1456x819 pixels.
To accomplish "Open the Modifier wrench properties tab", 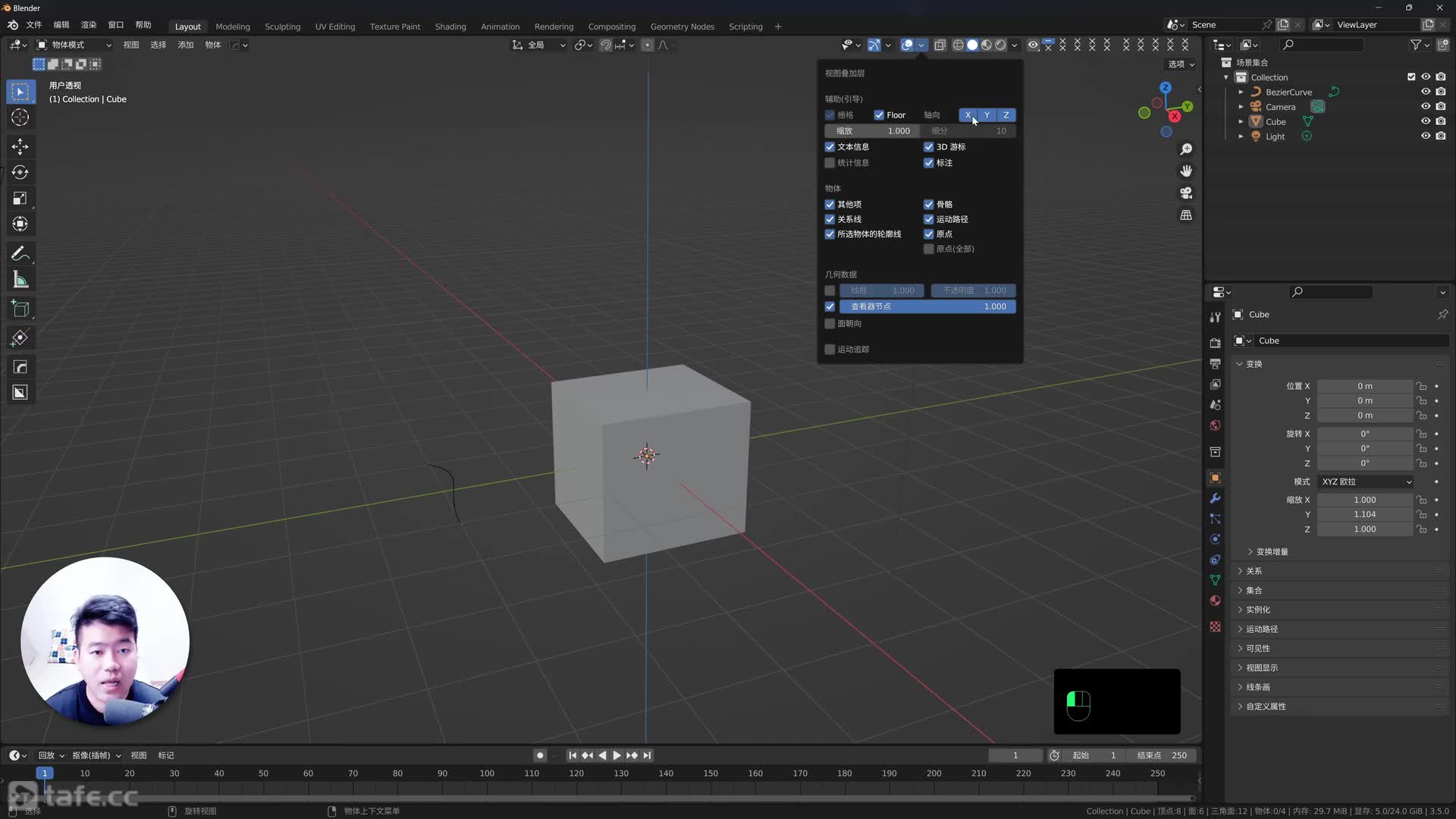I will [x=1215, y=498].
